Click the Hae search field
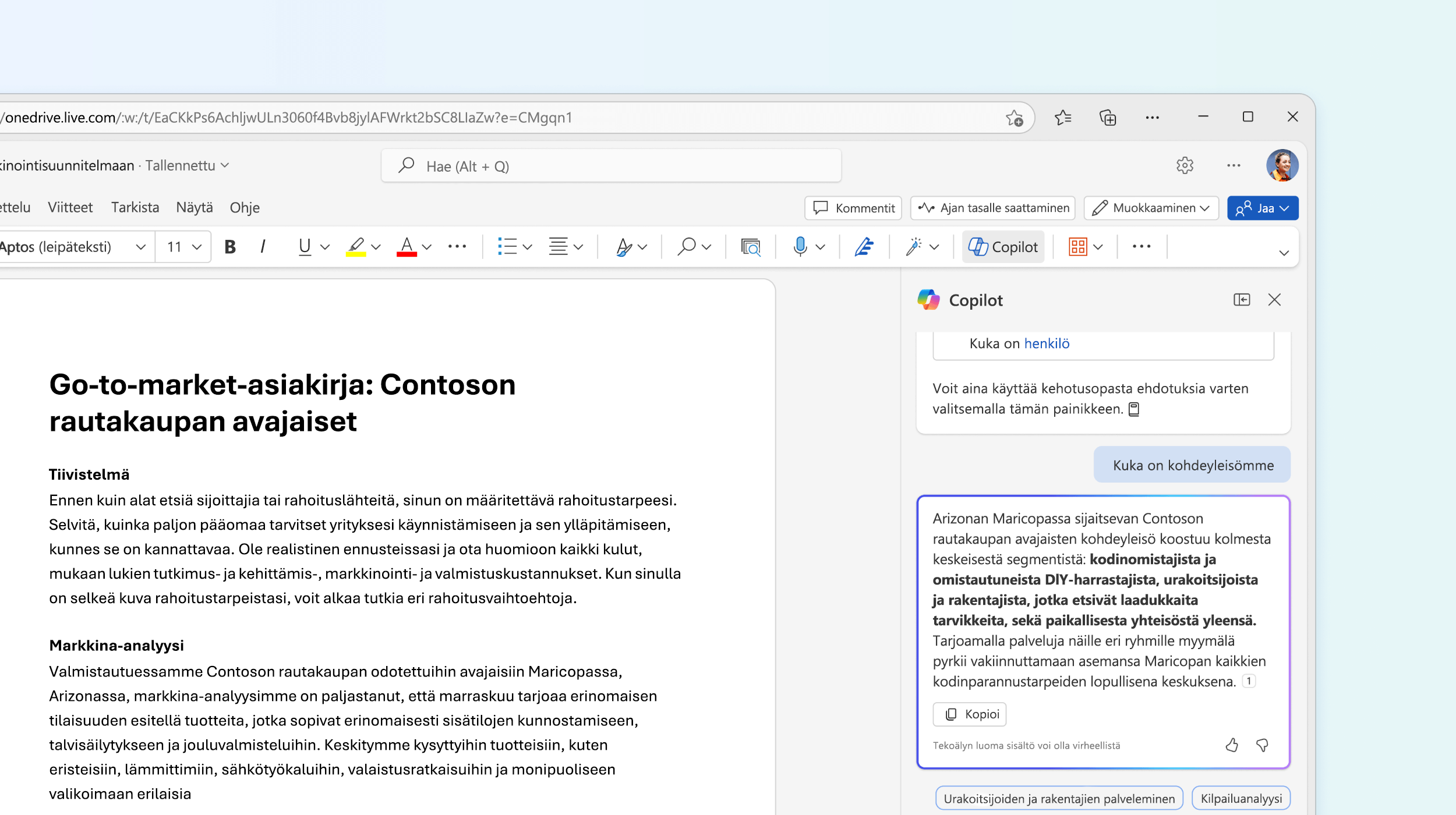 click(x=611, y=166)
